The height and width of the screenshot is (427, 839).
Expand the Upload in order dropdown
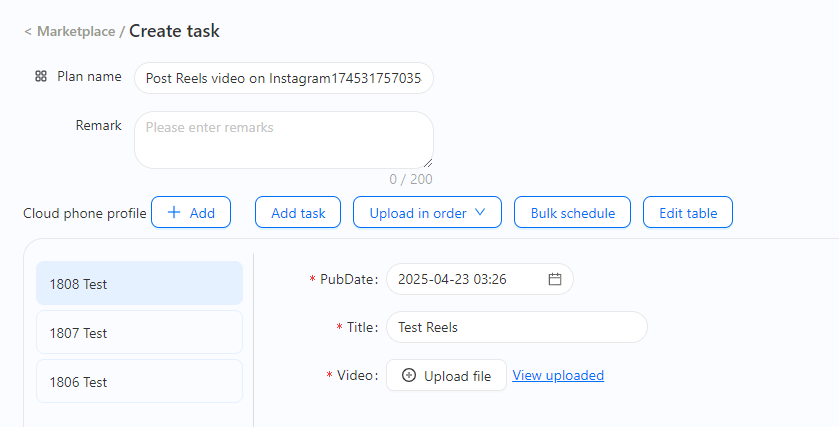coord(428,212)
